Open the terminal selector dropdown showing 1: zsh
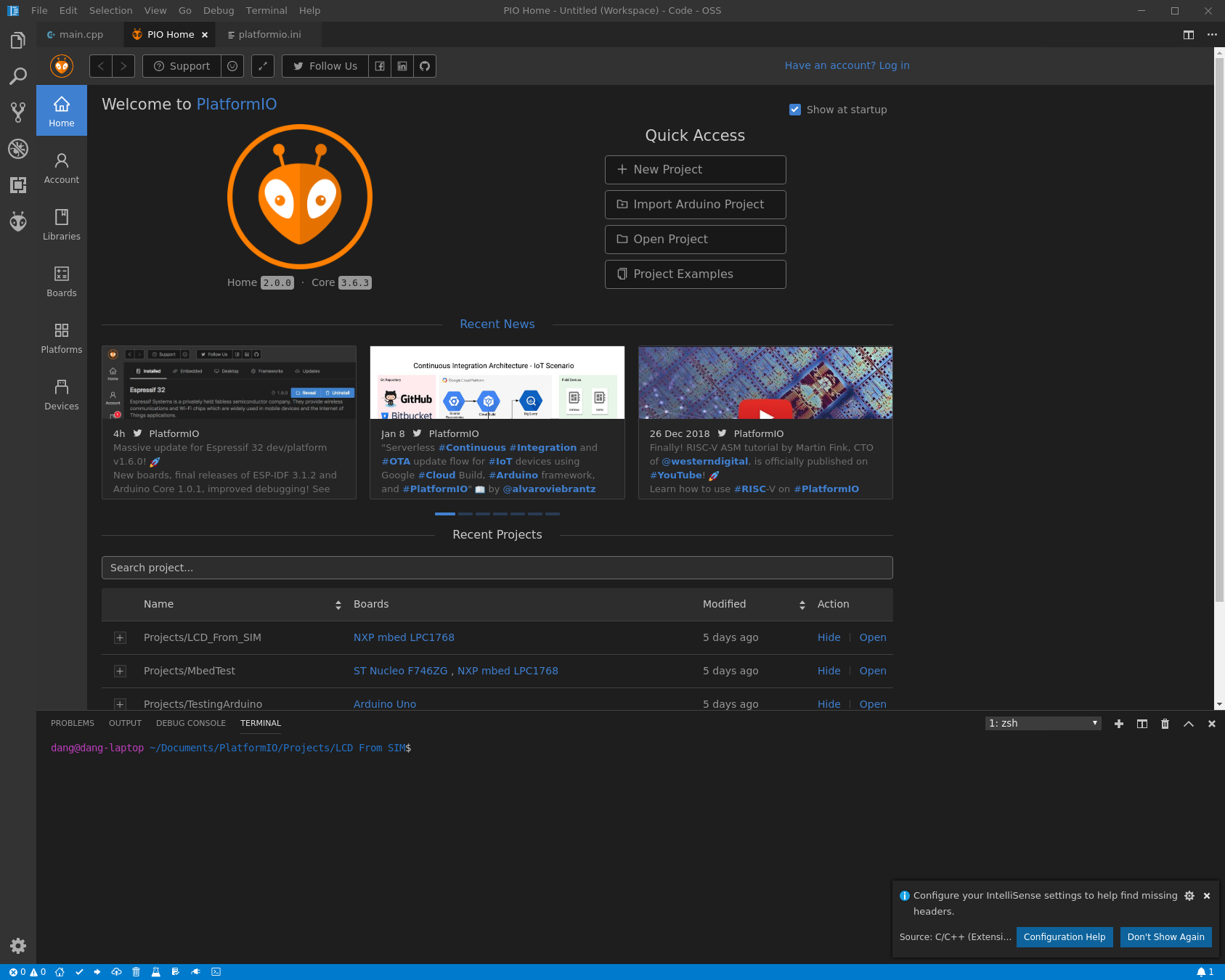Viewport: 1225px width, 980px height. pos(1043,723)
